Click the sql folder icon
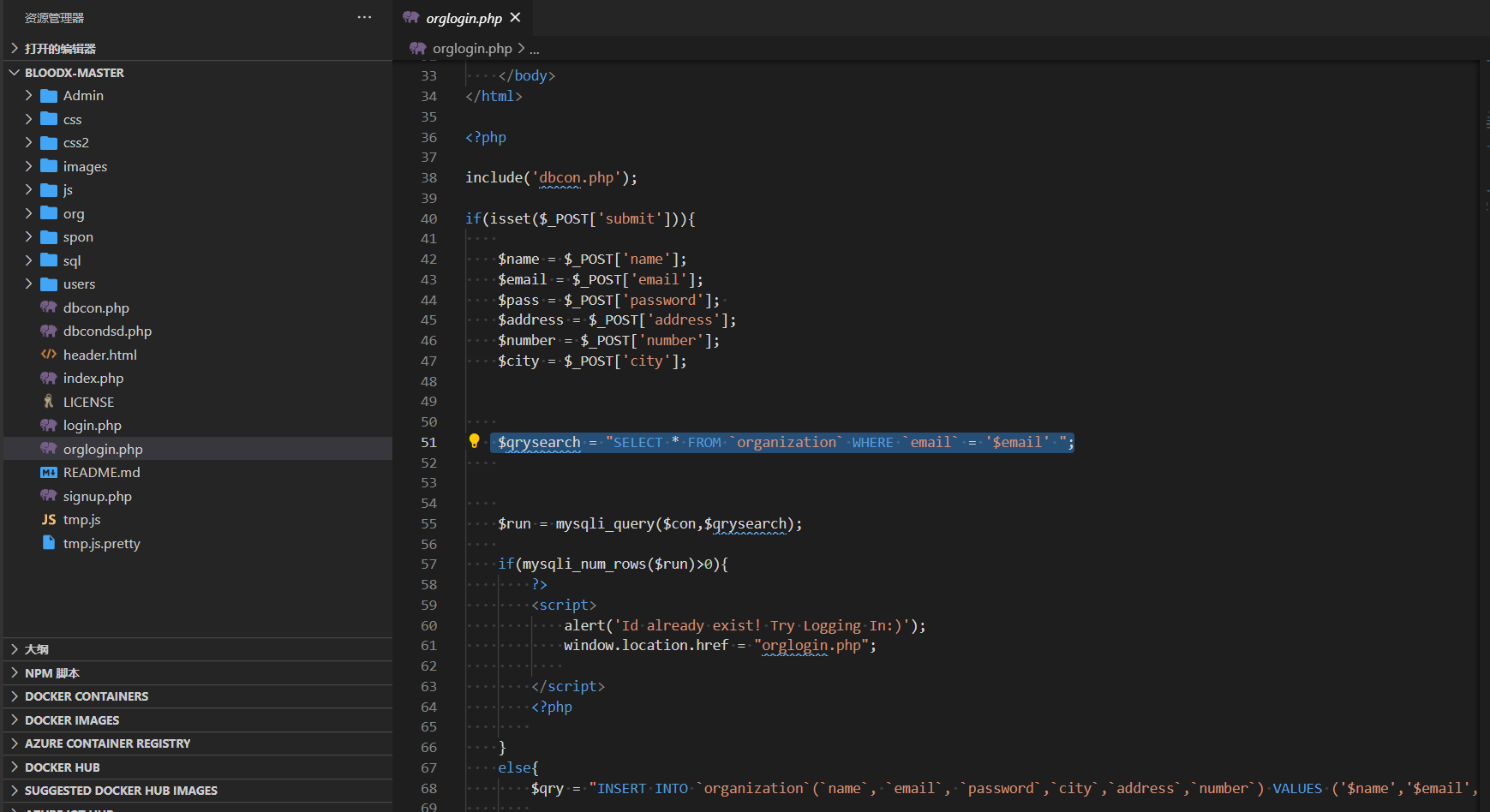 pyautogui.click(x=49, y=260)
